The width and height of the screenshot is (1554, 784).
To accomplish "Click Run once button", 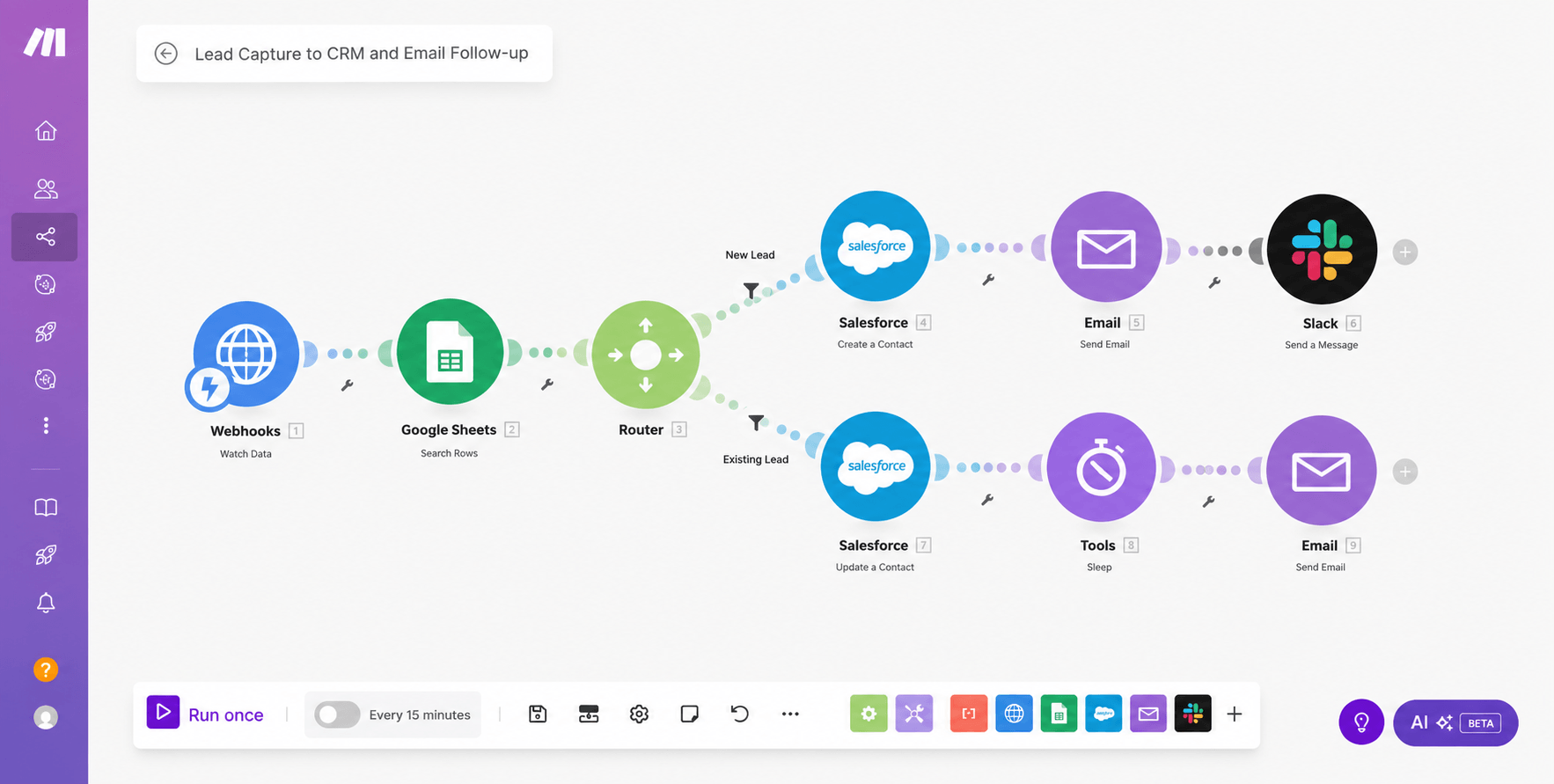I will click(206, 714).
